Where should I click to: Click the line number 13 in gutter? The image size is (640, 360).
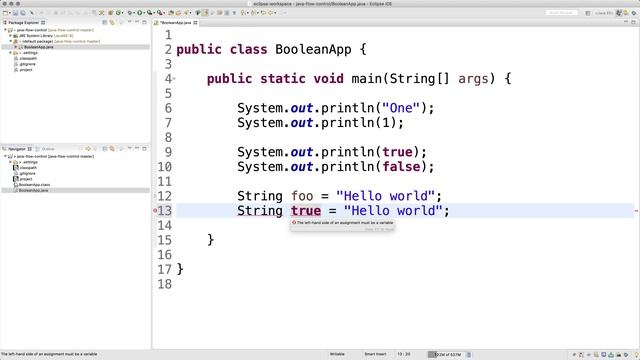click(164, 211)
